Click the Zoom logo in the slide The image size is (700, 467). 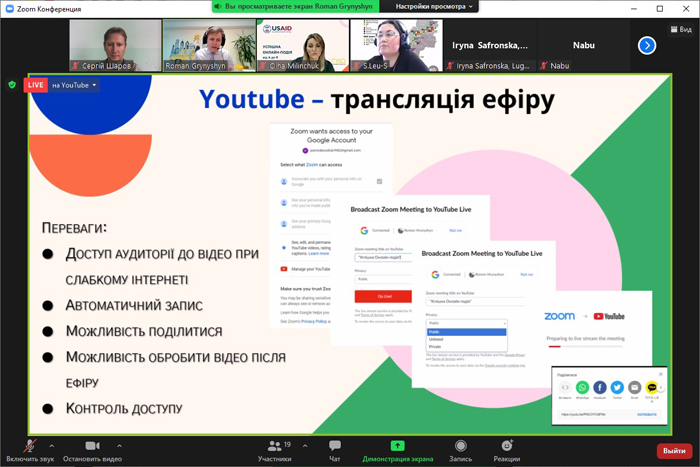[x=559, y=316]
